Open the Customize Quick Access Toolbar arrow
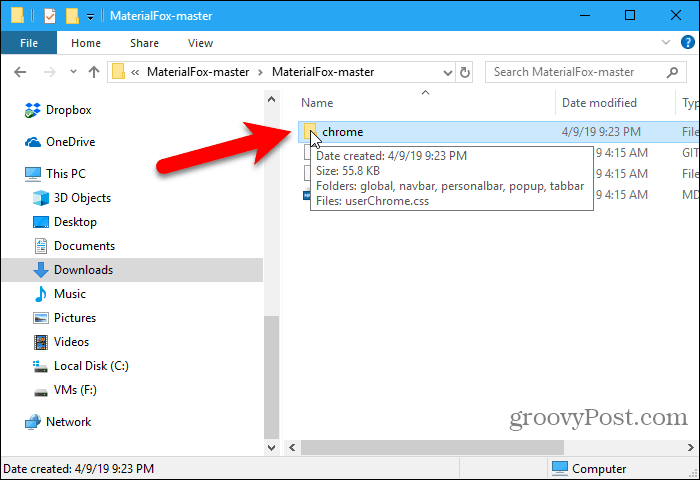This screenshot has height=480, width=700. (x=90, y=17)
